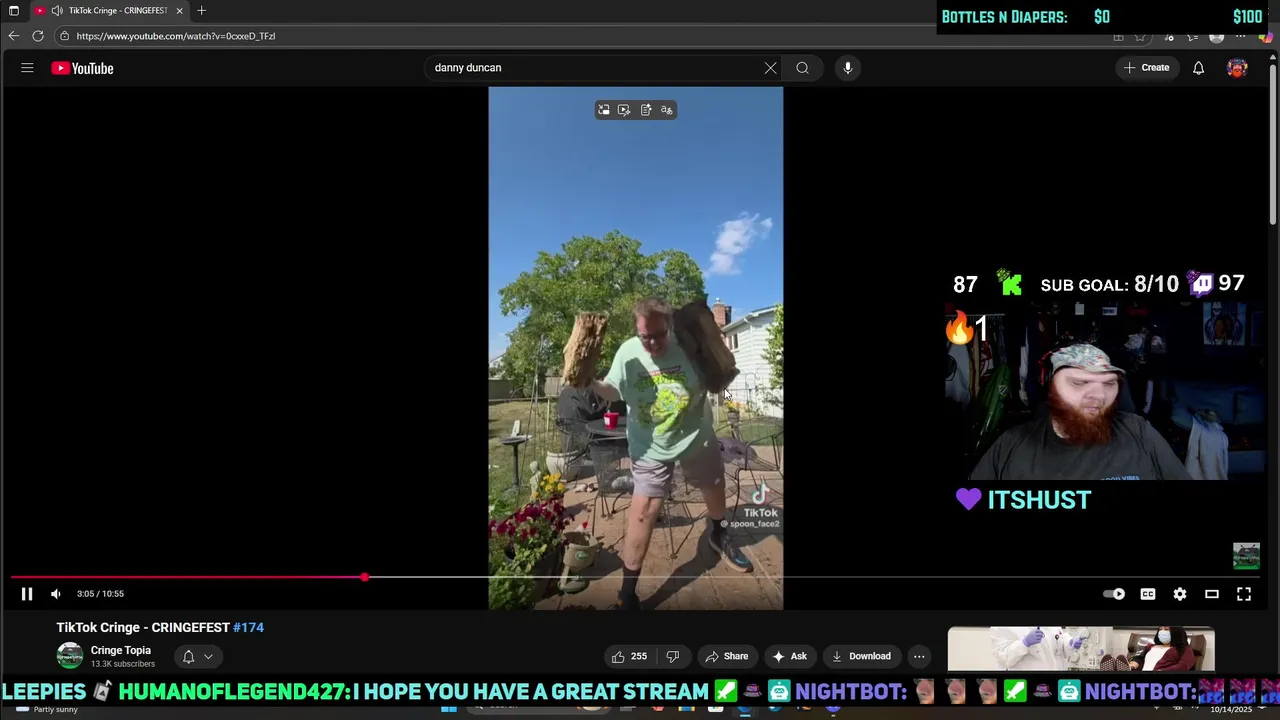The width and height of the screenshot is (1280, 720).
Task: Open the Partly sunny weather widget
Action: [45, 709]
